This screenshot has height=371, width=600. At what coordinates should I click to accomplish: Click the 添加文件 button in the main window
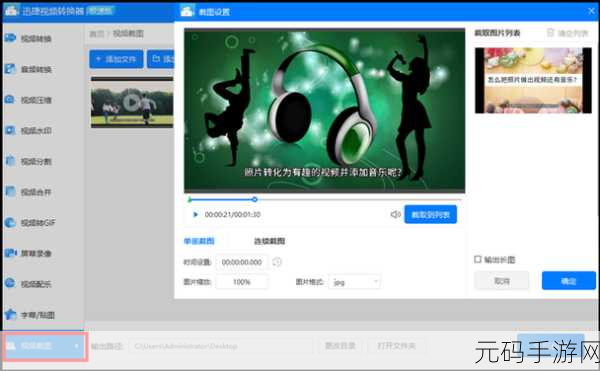[116, 59]
